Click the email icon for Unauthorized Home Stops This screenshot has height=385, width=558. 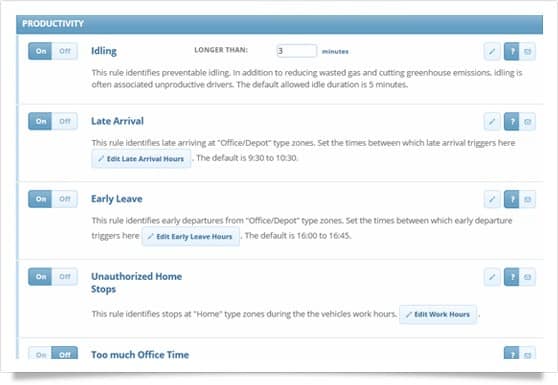pos(527,277)
